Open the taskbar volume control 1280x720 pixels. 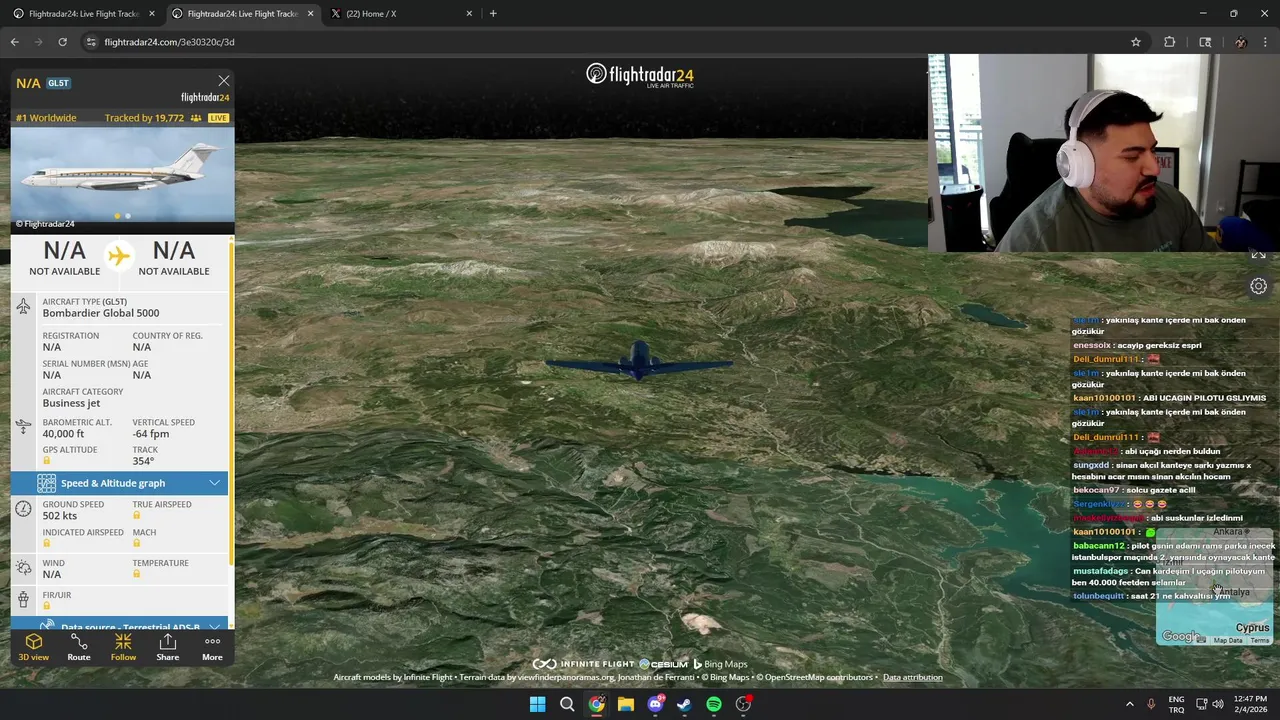[x=1217, y=704]
